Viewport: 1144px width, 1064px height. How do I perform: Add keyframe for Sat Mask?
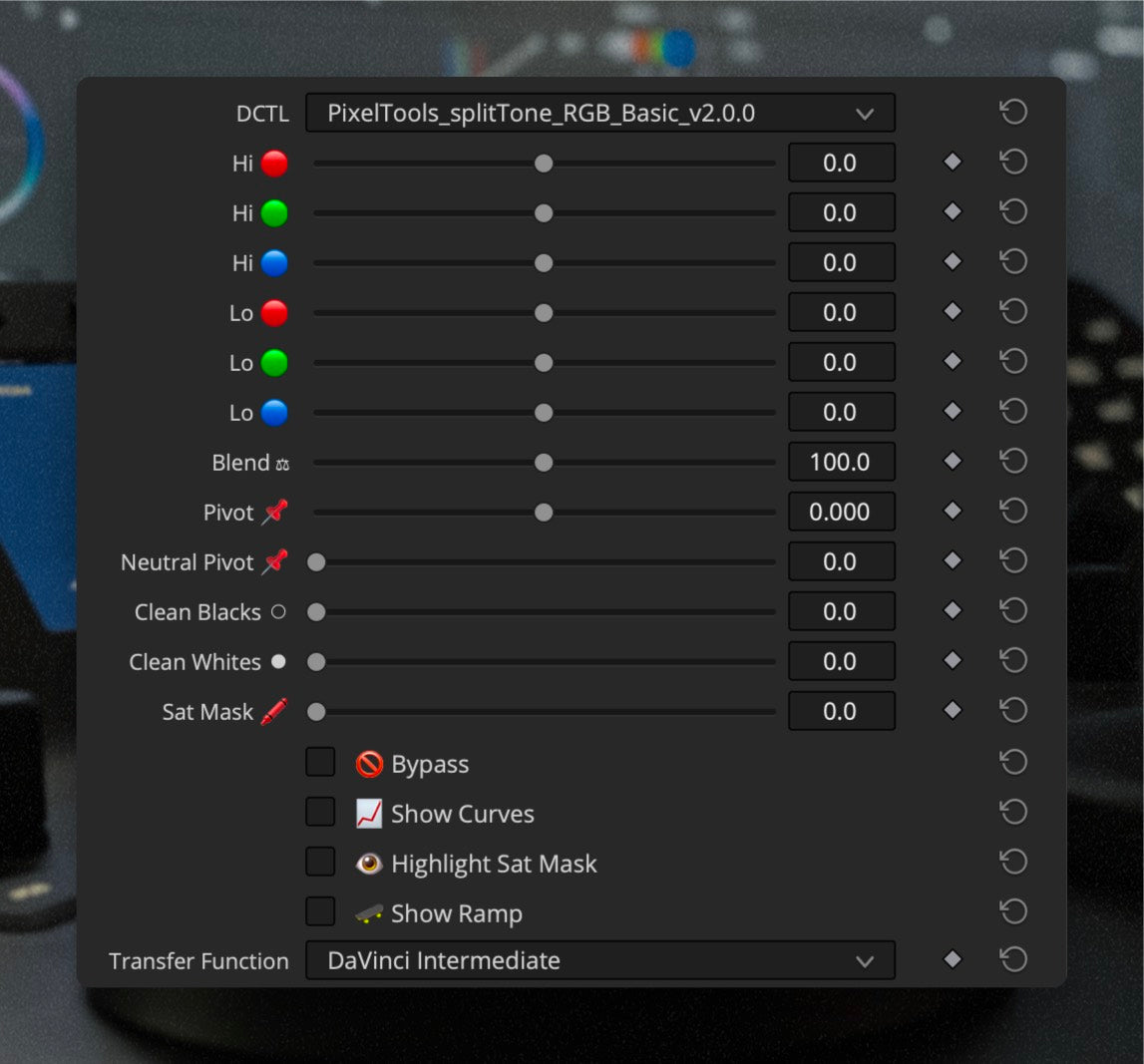pos(953,711)
